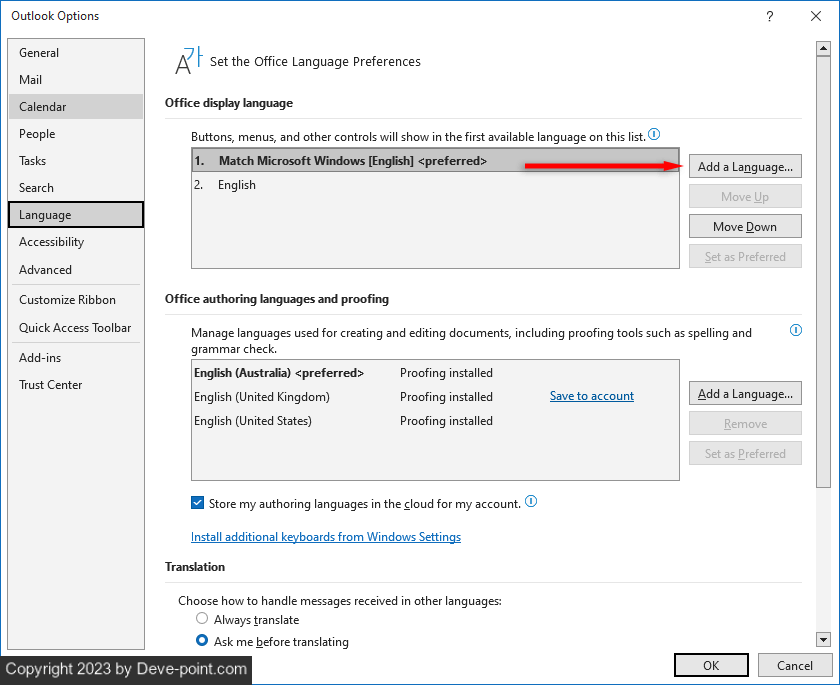
Task: Click the scrollbar down arrow
Action: coord(823,639)
